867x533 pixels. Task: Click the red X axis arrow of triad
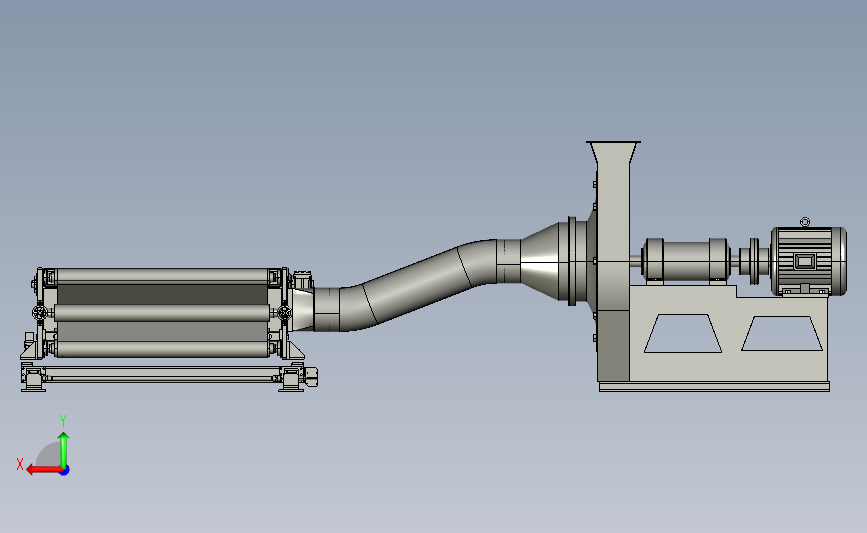click(x=44, y=470)
